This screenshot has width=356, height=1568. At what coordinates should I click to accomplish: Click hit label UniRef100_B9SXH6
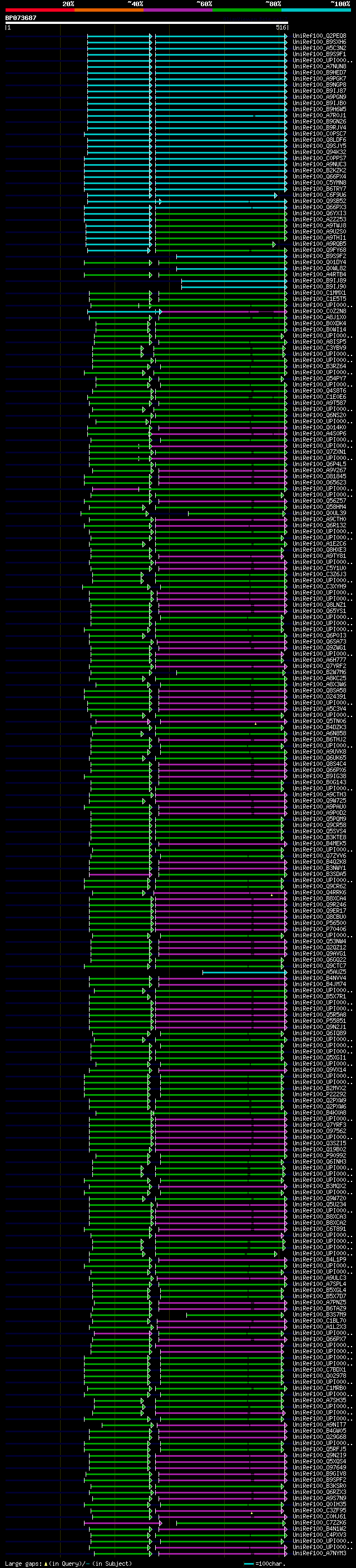[319, 42]
